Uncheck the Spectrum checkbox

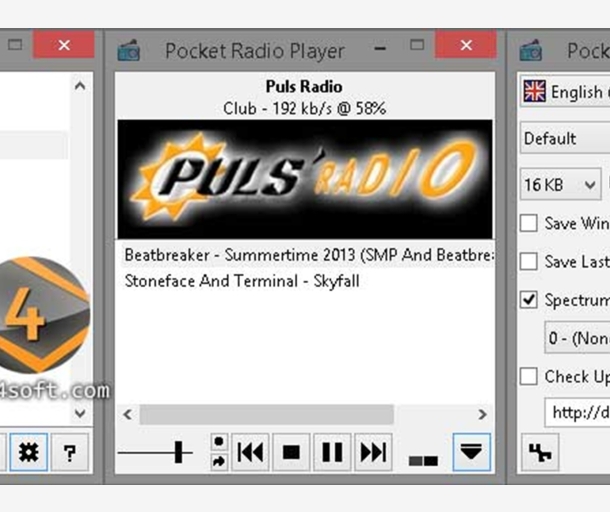click(x=529, y=300)
